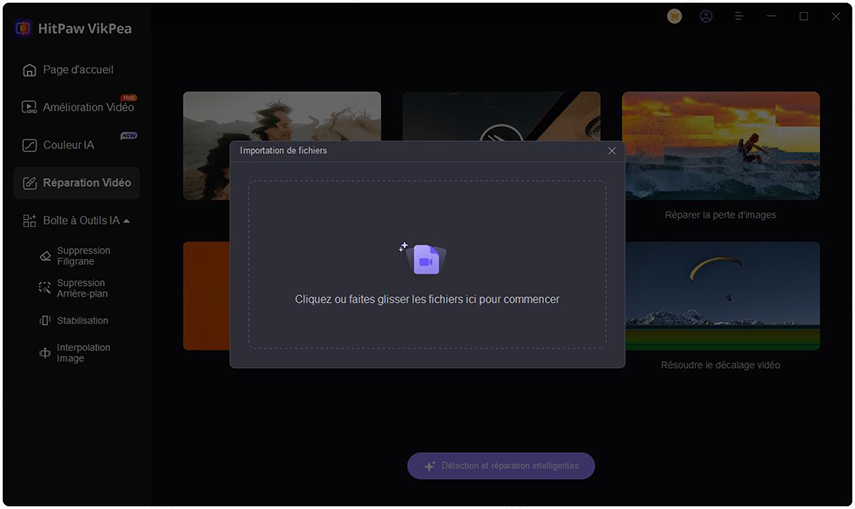The width and height of the screenshot is (855, 509).
Task: Open the hamburger menu in title bar
Action: click(x=739, y=17)
